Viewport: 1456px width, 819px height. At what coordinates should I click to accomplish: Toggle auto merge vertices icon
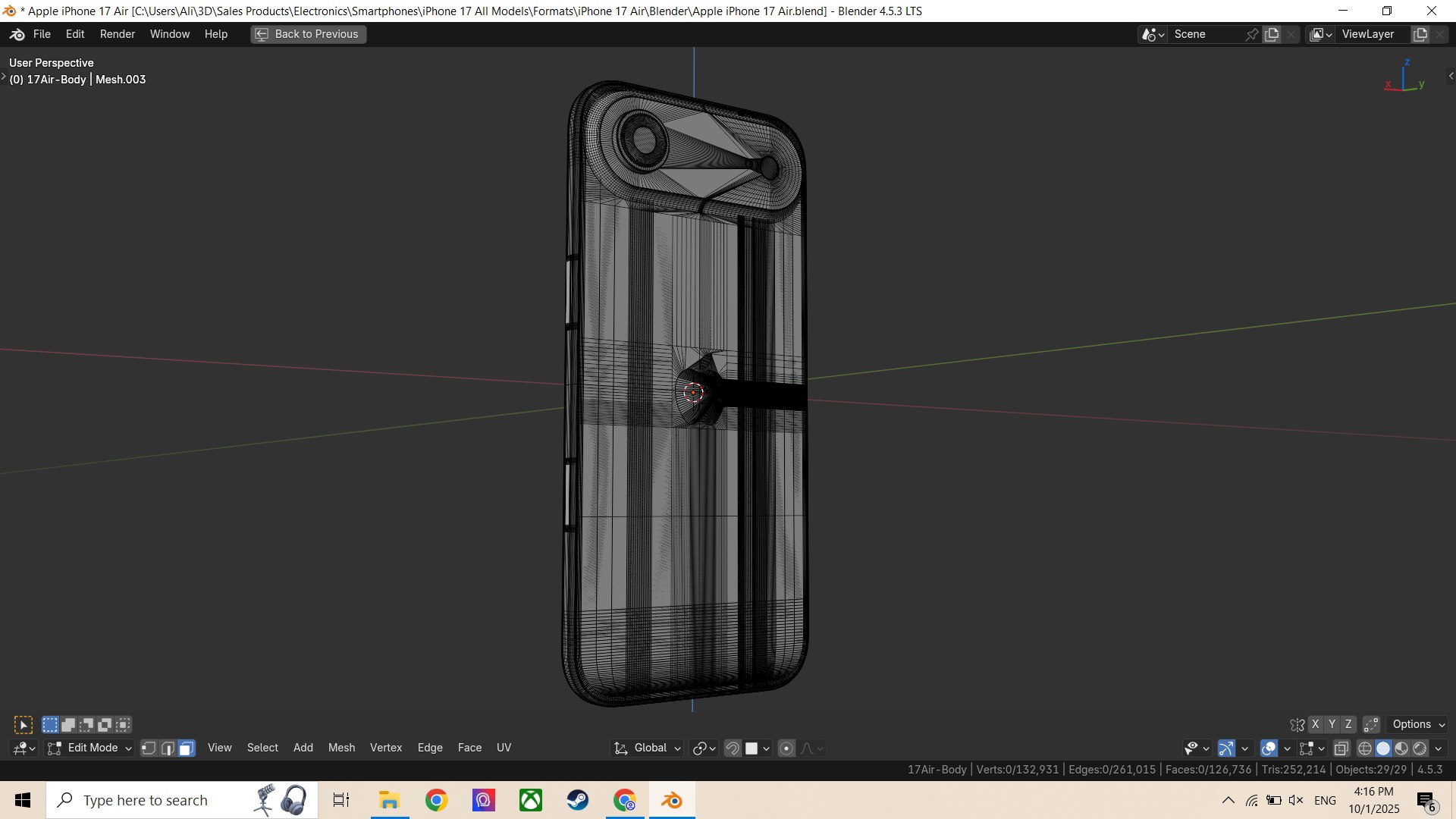1371,725
